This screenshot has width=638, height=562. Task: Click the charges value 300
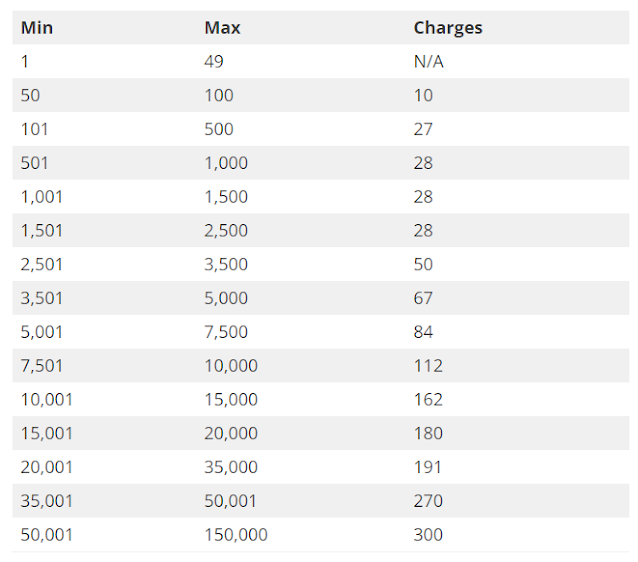428,534
